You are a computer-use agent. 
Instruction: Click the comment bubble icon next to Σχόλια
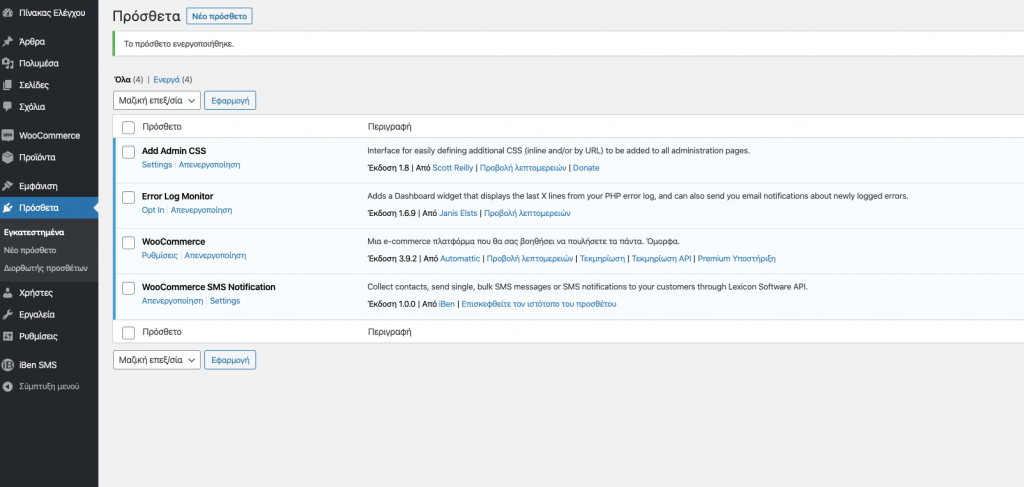click(x=7, y=106)
